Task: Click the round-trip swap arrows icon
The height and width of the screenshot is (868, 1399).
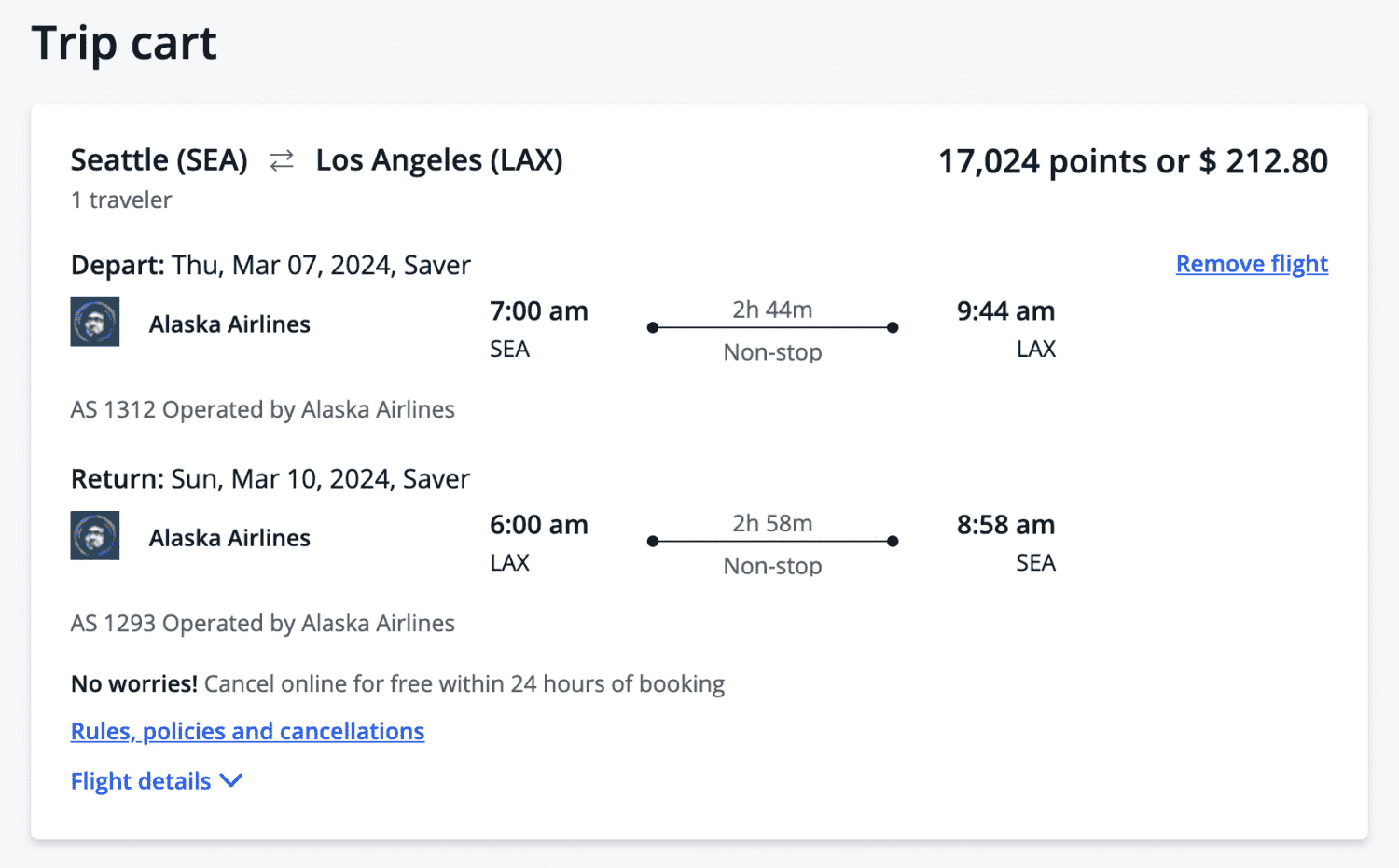Action: pos(281,160)
